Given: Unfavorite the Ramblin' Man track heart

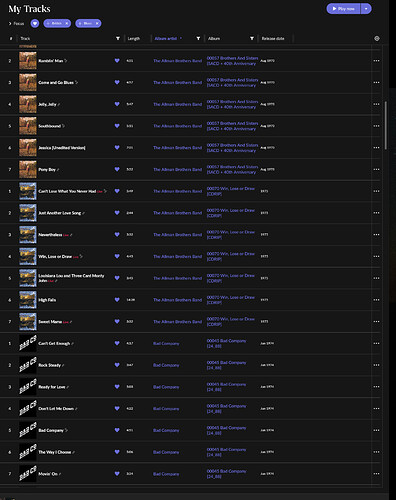Looking at the screenshot, I should [x=117, y=61].
